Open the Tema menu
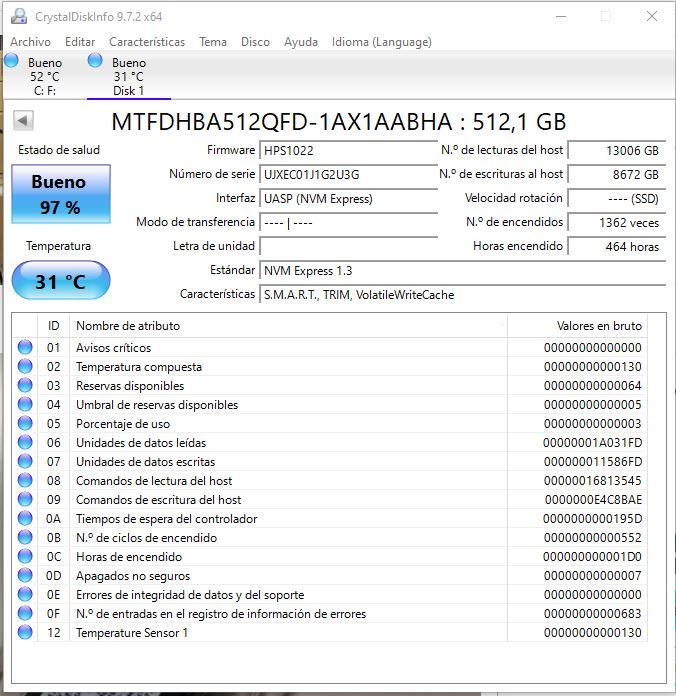This screenshot has height=696, width=676. (x=213, y=42)
